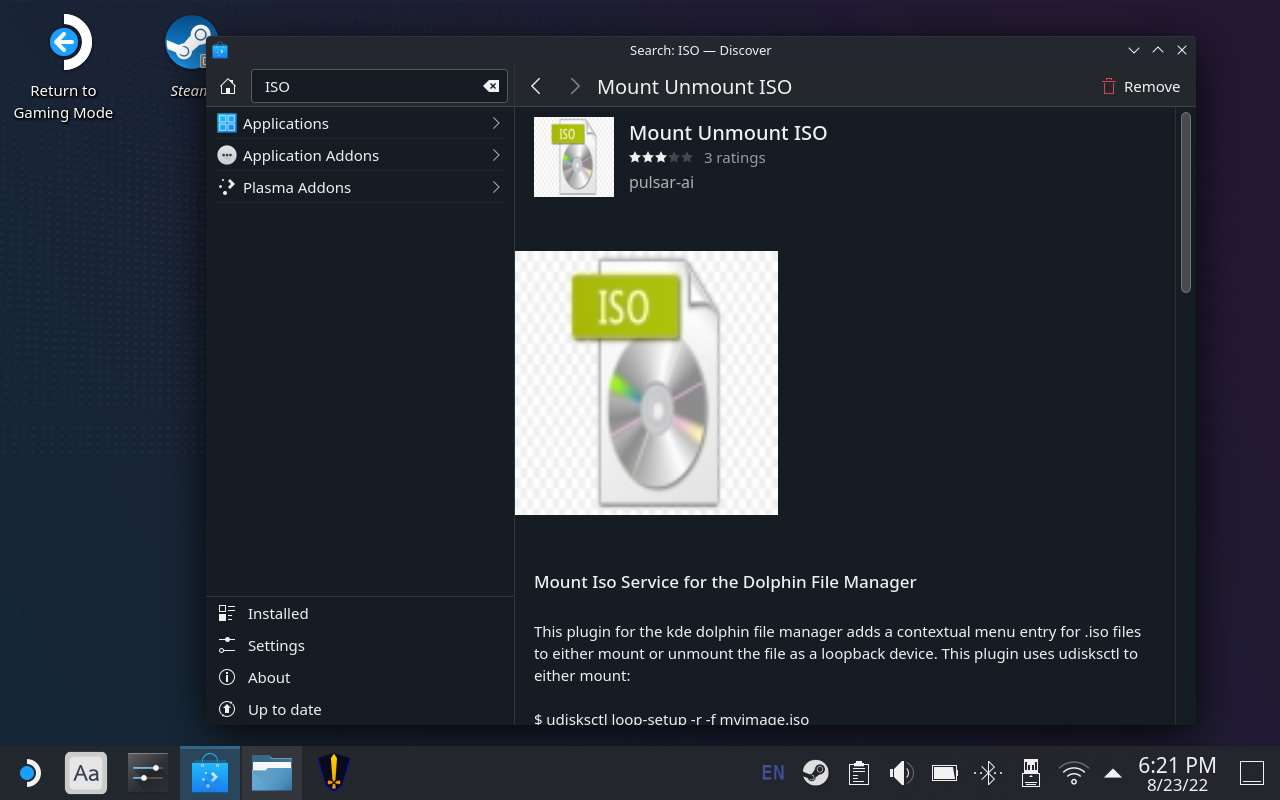Open the Applications category
1280x800 pixels.
pyautogui.click(x=360, y=123)
